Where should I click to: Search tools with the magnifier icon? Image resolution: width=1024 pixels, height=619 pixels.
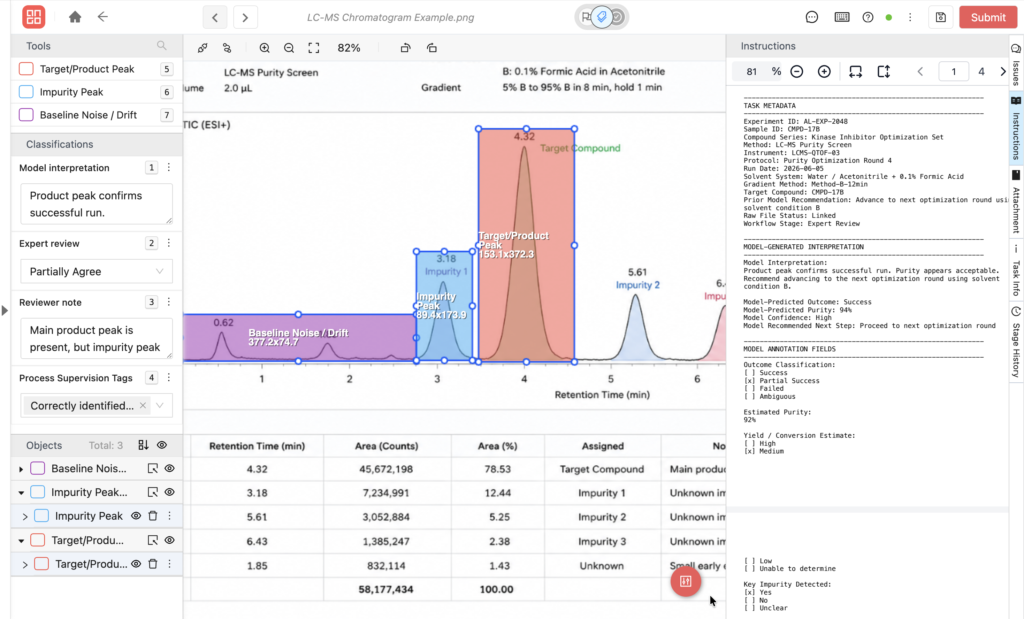(161, 46)
